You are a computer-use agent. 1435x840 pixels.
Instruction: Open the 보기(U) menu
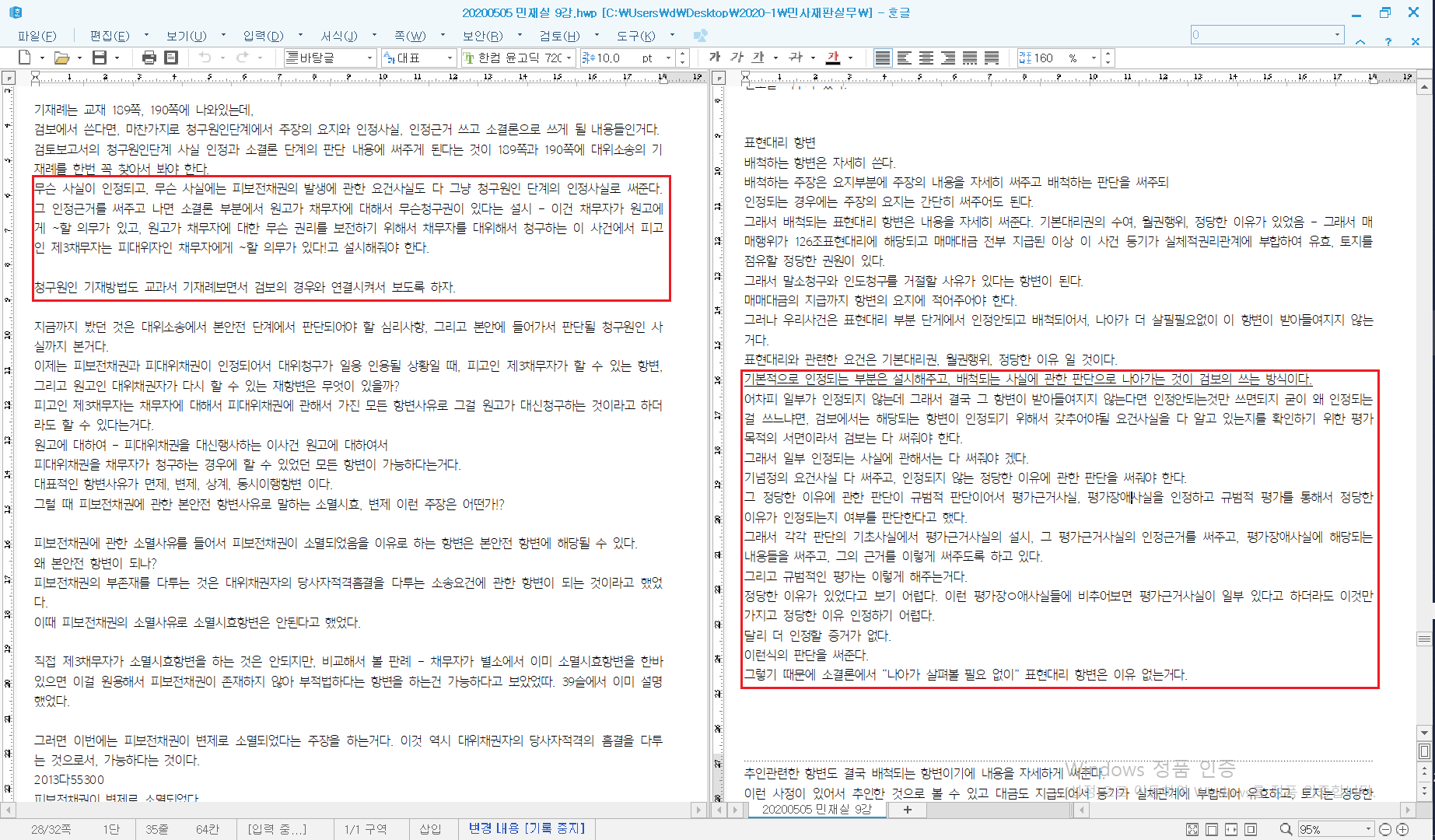pos(186,36)
